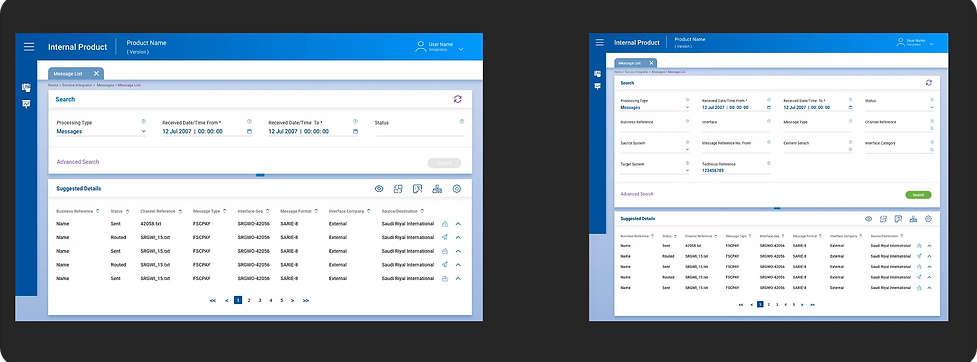Click disabled Search button in left mockup
This screenshot has width=977, height=362.
(x=444, y=163)
